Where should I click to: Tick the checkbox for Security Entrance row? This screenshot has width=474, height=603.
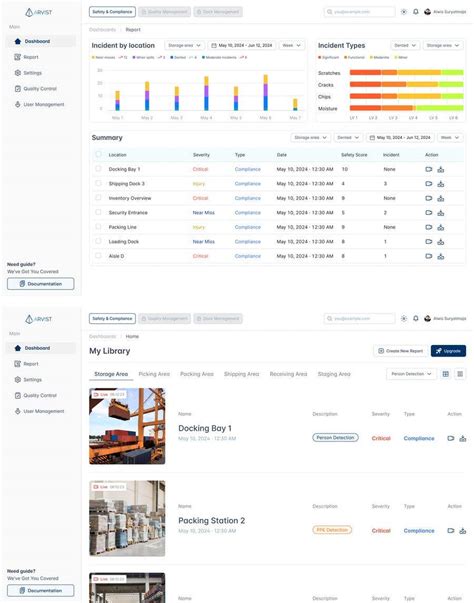pos(98,212)
